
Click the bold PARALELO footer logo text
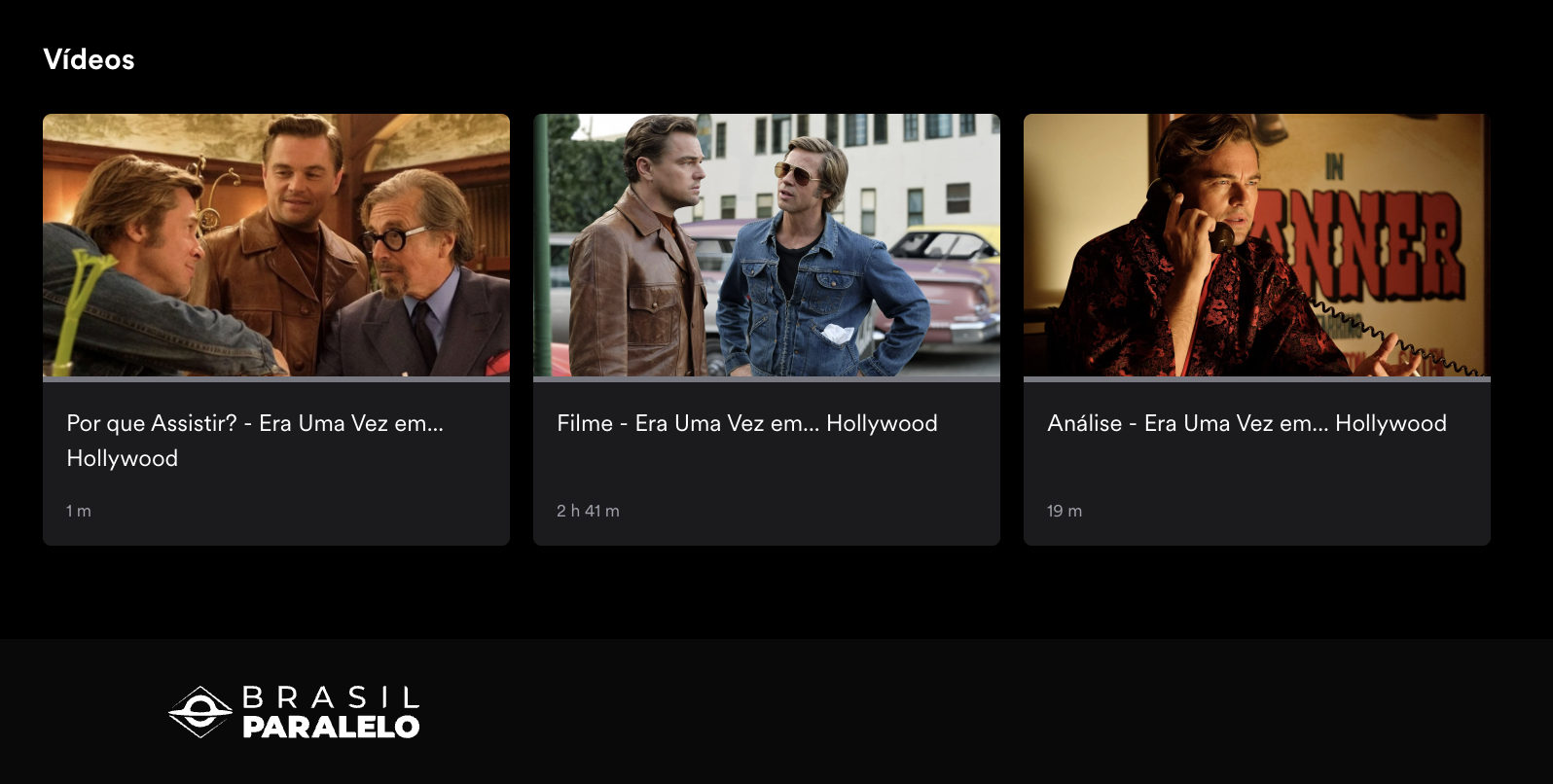tap(331, 727)
